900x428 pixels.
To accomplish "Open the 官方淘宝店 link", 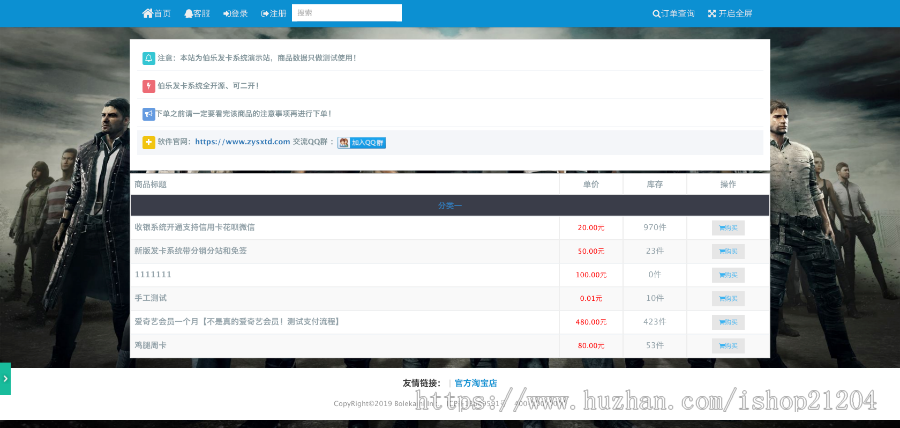I will 476,383.
